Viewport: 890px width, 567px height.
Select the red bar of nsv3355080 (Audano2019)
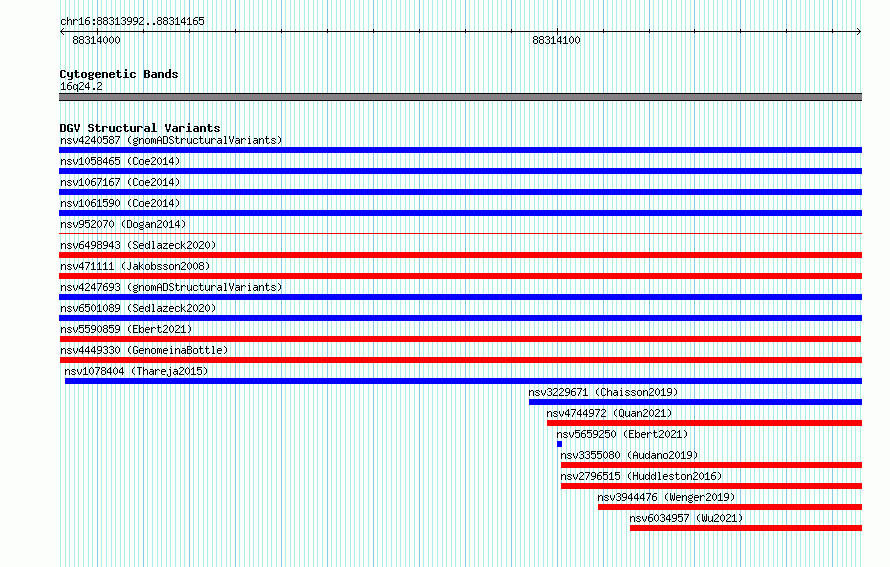(711, 465)
